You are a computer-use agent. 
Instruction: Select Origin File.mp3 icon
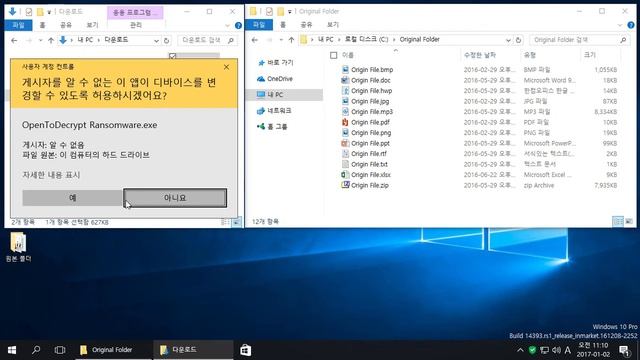coord(345,111)
